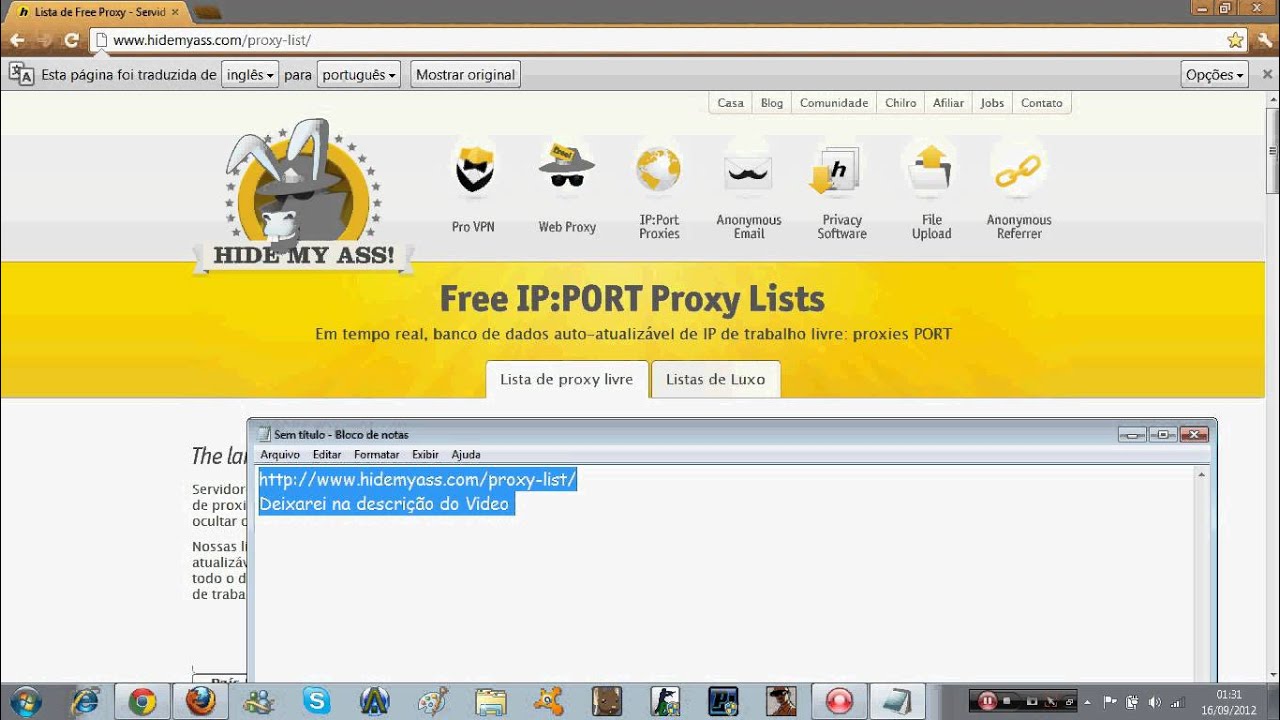Reload the page in Chrome
Screen dimensions: 1280x720
click(x=71, y=40)
